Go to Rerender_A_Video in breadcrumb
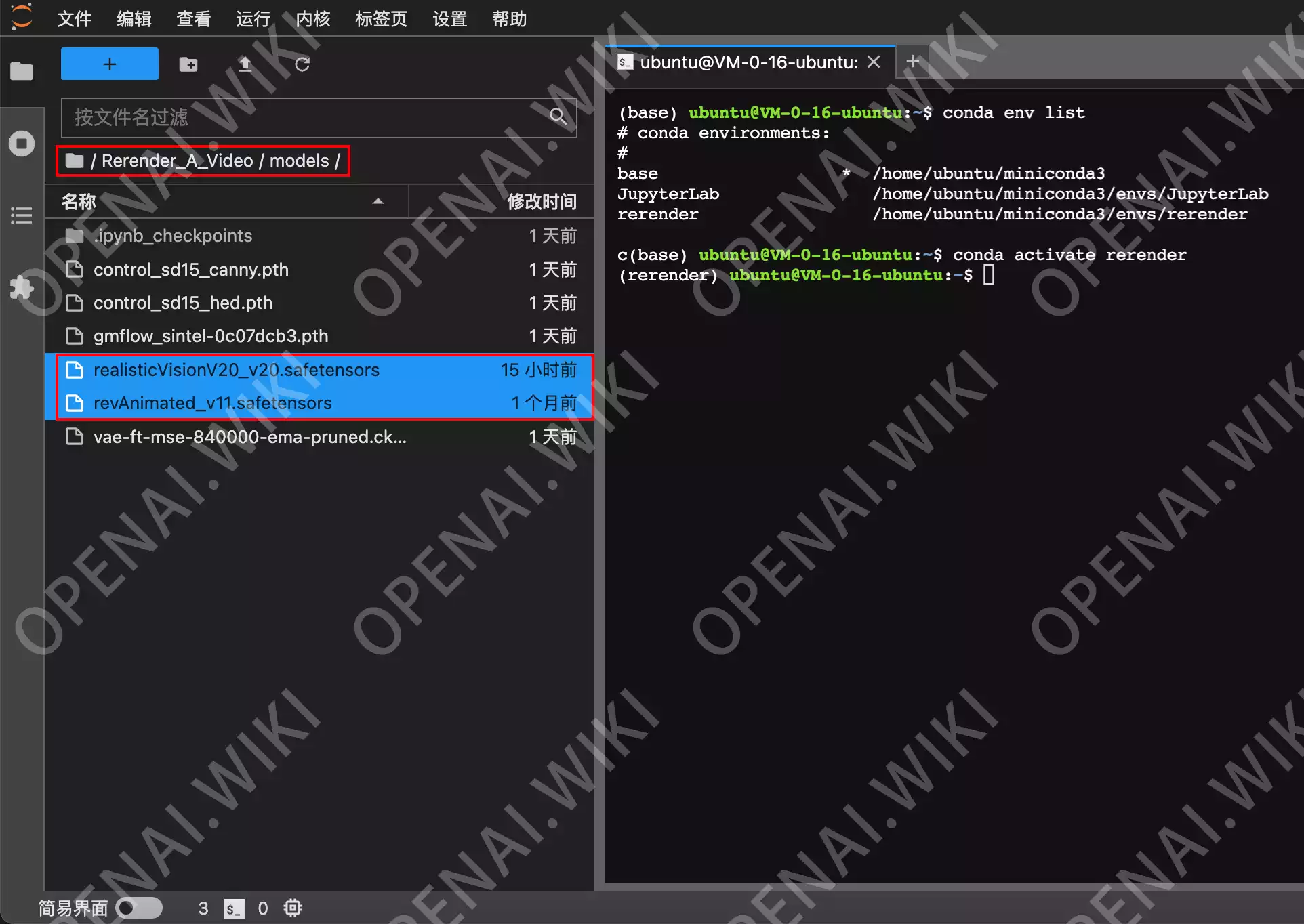Image resolution: width=1304 pixels, height=924 pixels. pyautogui.click(x=178, y=161)
